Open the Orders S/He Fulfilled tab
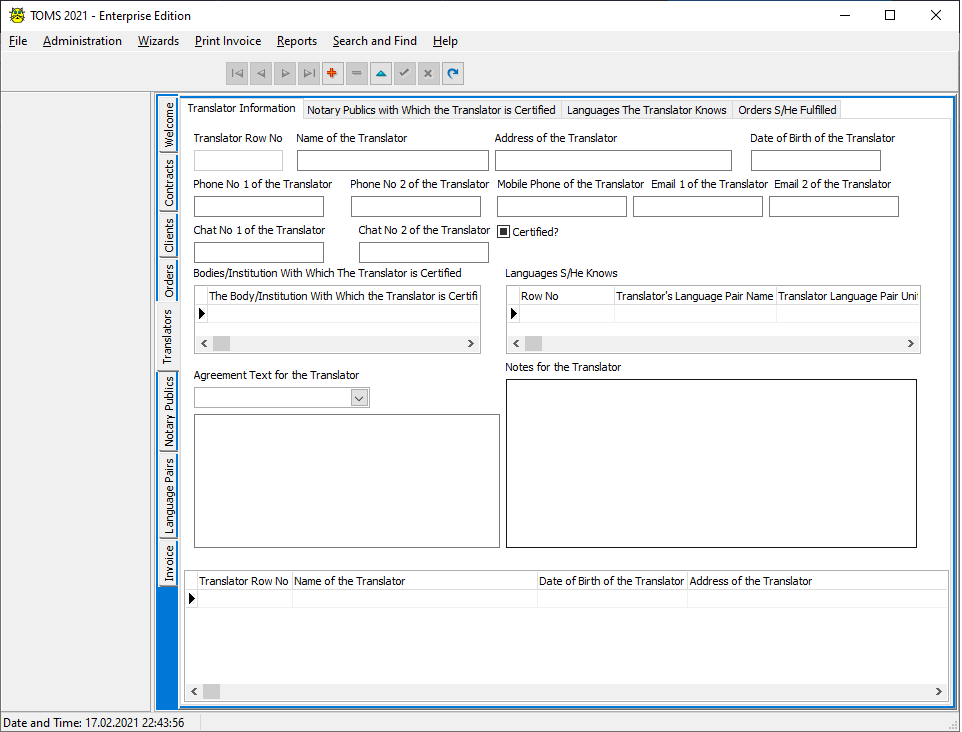962x732 pixels. (787, 110)
